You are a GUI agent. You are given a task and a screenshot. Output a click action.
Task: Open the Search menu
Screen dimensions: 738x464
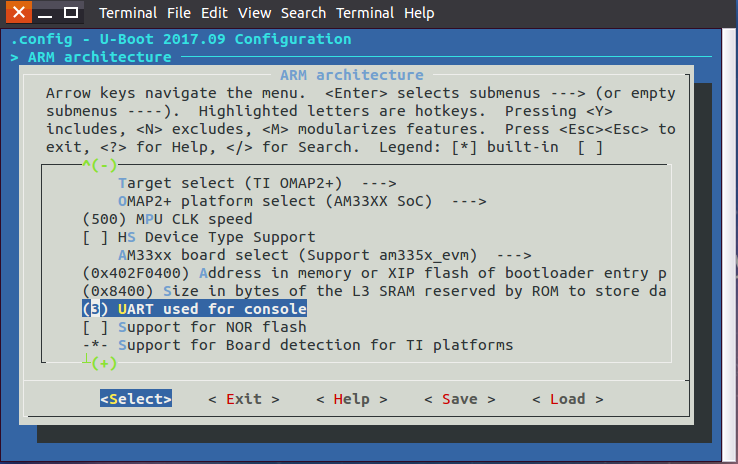[303, 13]
